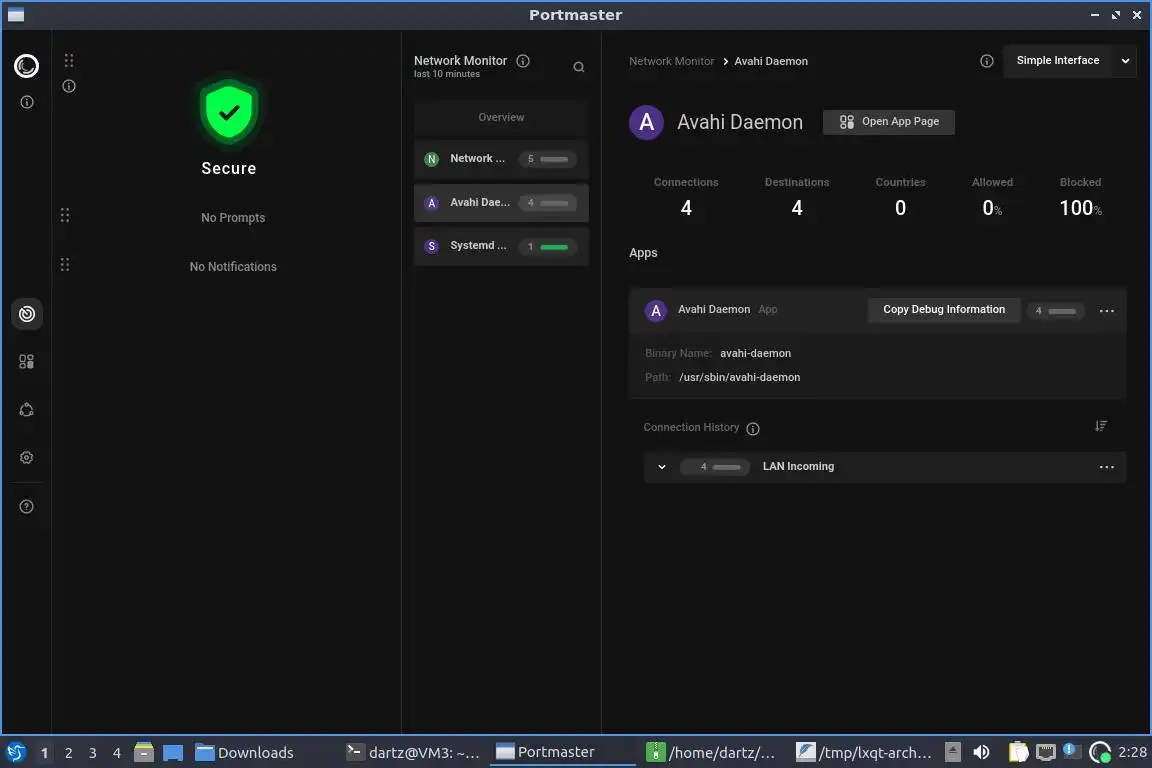Open the Settings gear in the sidebar

coord(26,458)
